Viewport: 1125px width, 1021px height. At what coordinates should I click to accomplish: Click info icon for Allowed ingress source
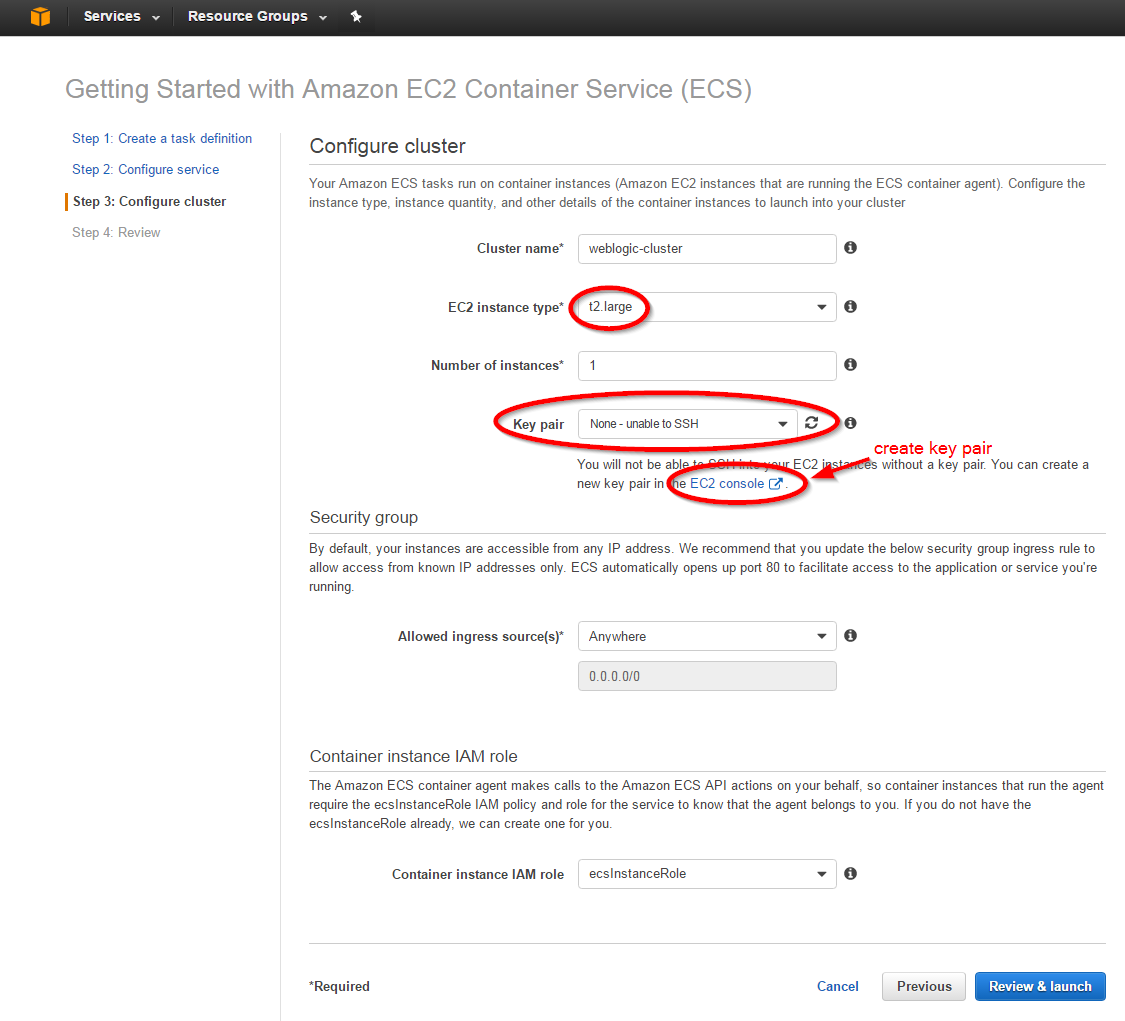(x=850, y=636)
